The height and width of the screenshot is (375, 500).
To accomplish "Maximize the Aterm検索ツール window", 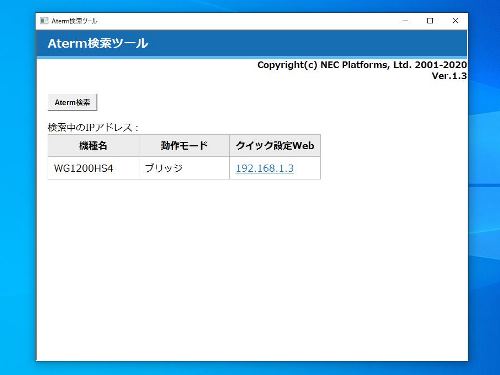I will [430, 21].
